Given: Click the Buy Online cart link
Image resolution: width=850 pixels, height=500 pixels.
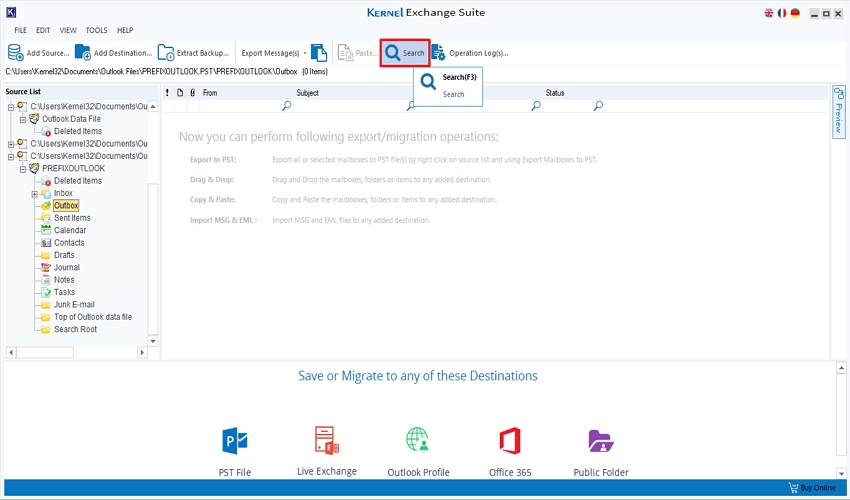Looking at the screenshot, I should (x=812, y=488).
